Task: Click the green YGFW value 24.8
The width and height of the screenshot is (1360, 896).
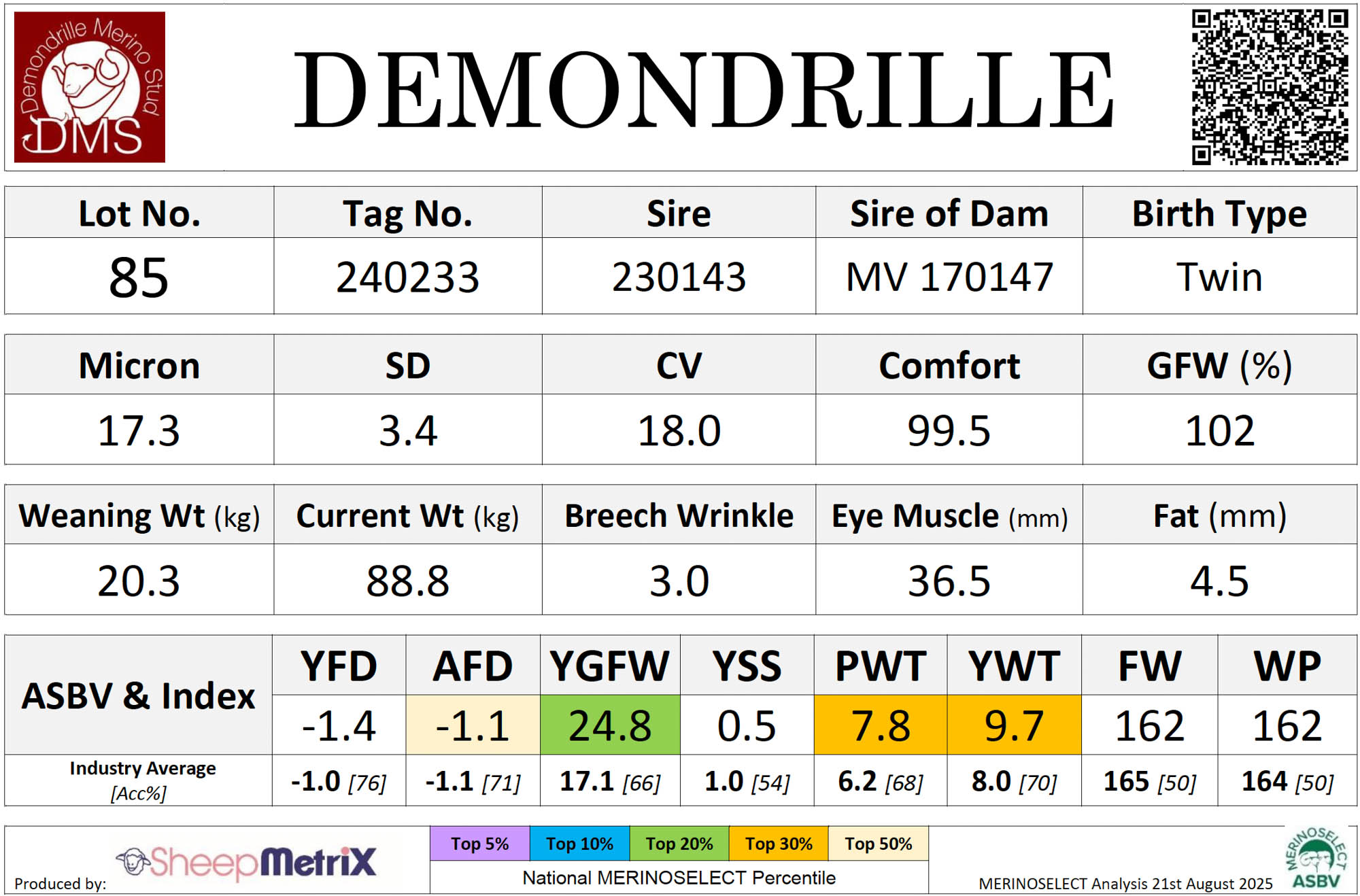Action: coord(610,725)
